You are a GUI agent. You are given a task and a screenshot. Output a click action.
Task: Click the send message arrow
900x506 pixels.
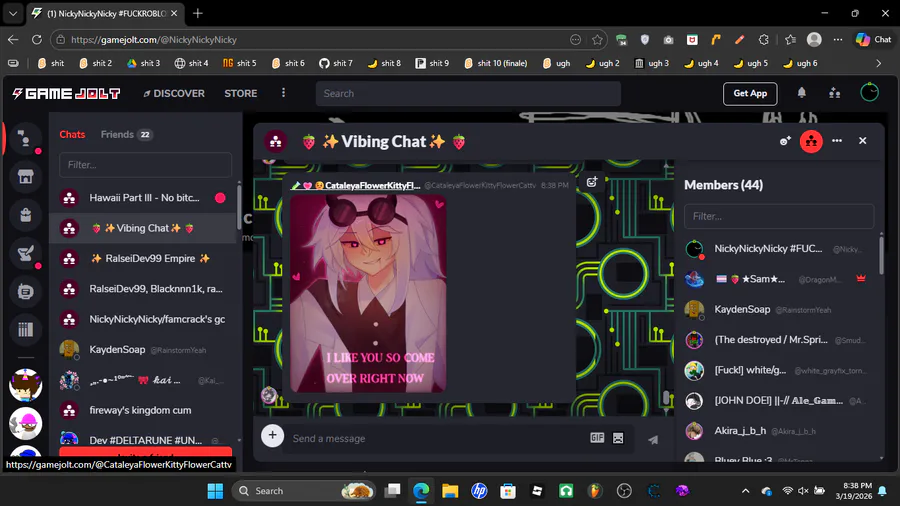click(x=653, y=439)
